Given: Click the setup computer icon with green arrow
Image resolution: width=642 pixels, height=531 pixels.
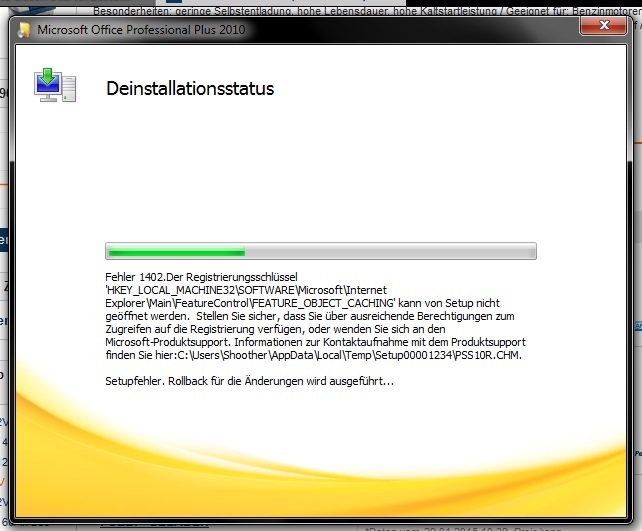Looking at the screenshot, I should click(x=55, y=85).
